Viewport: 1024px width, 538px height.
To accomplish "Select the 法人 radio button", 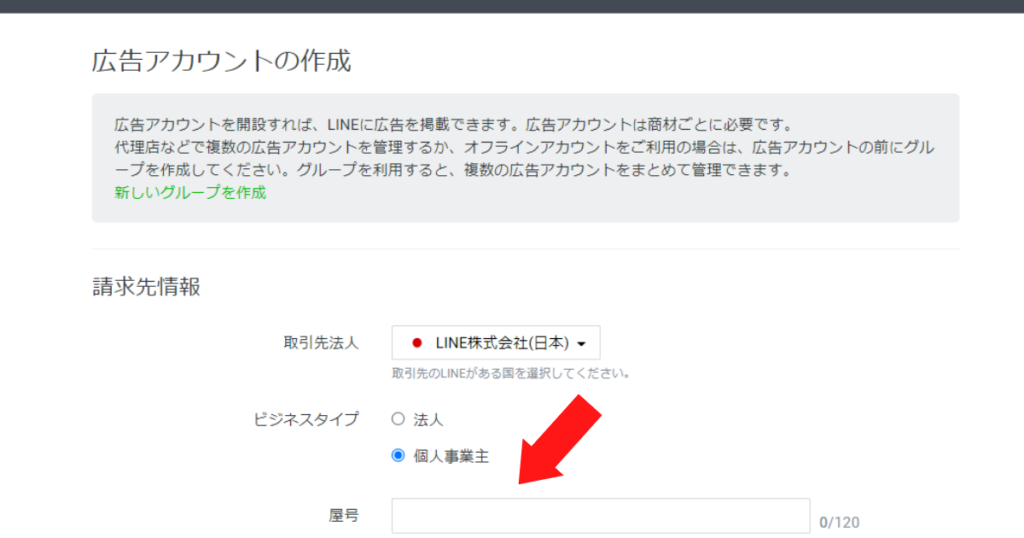I will pyautogui.click(x=398, y=419).
